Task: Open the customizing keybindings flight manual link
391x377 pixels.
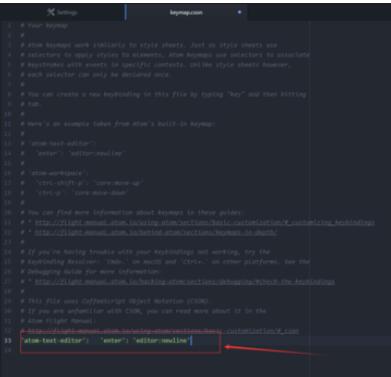Action: pyautogui.click(x=205, y=222)
